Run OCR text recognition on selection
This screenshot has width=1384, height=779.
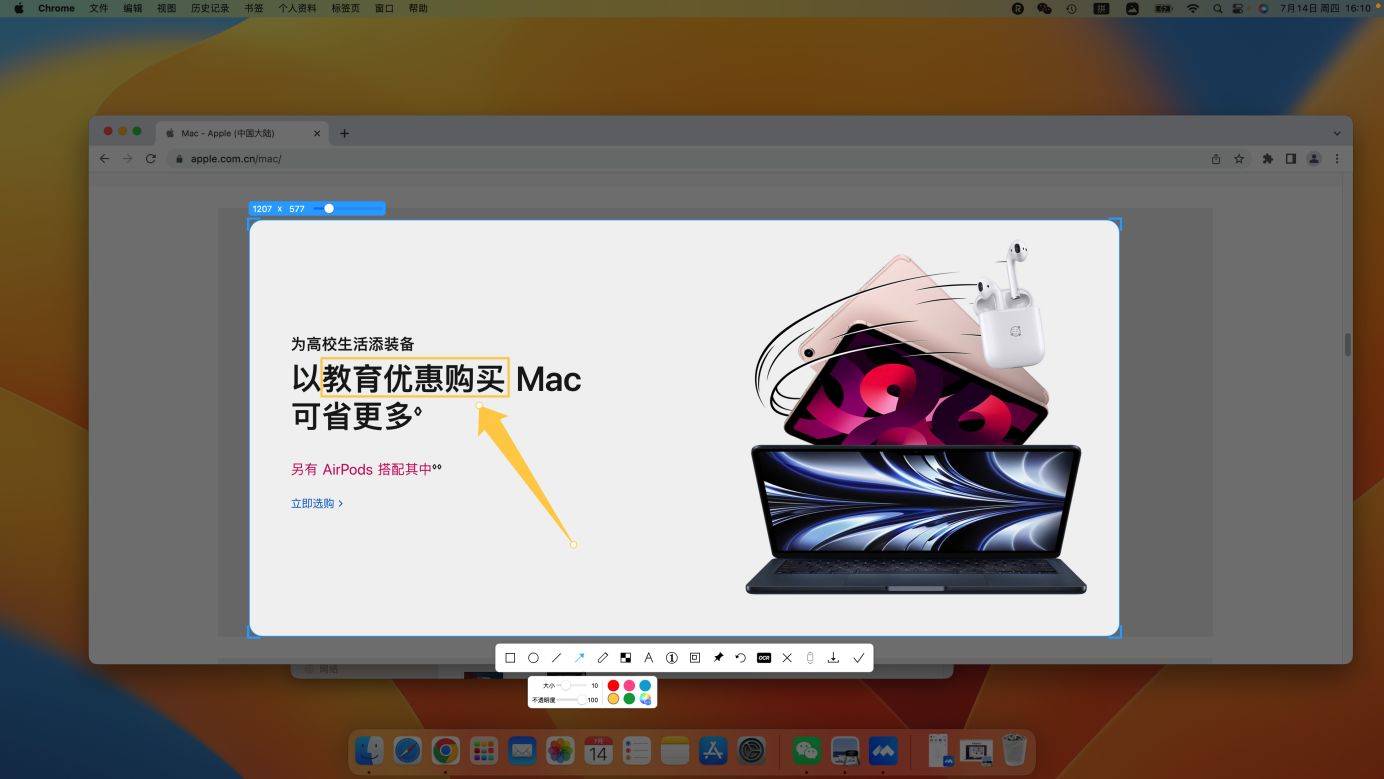(x=764, y=658)
